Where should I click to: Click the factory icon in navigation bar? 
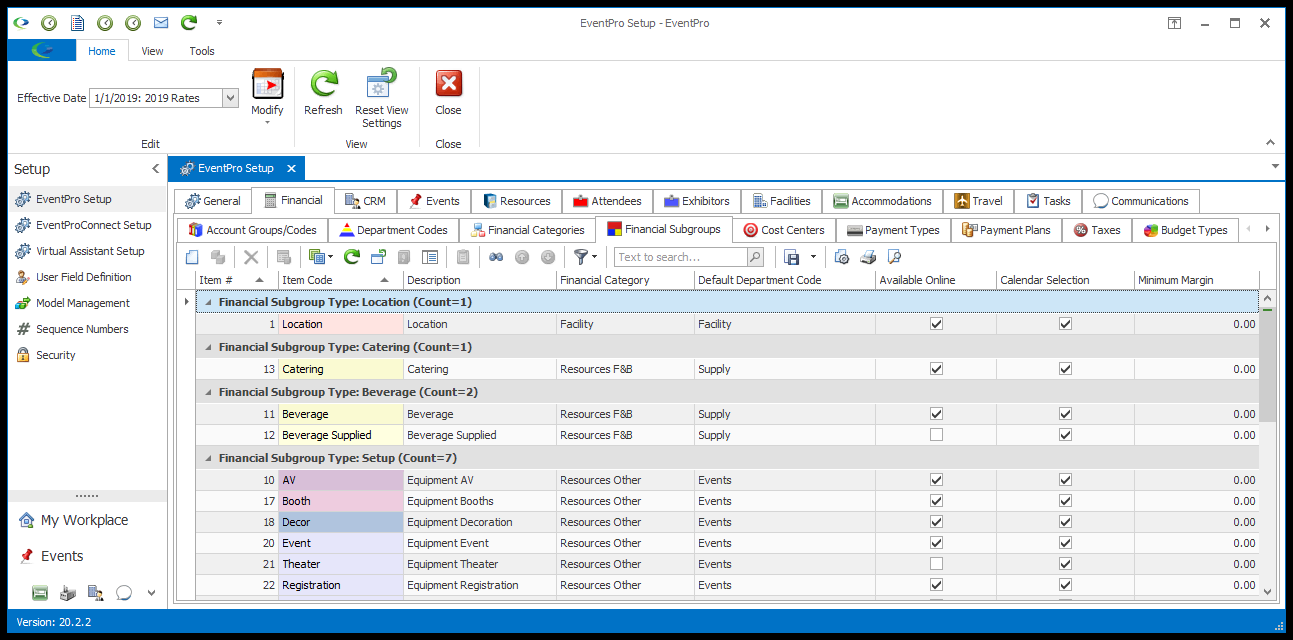pyautogui.click(x=68, y=592)
